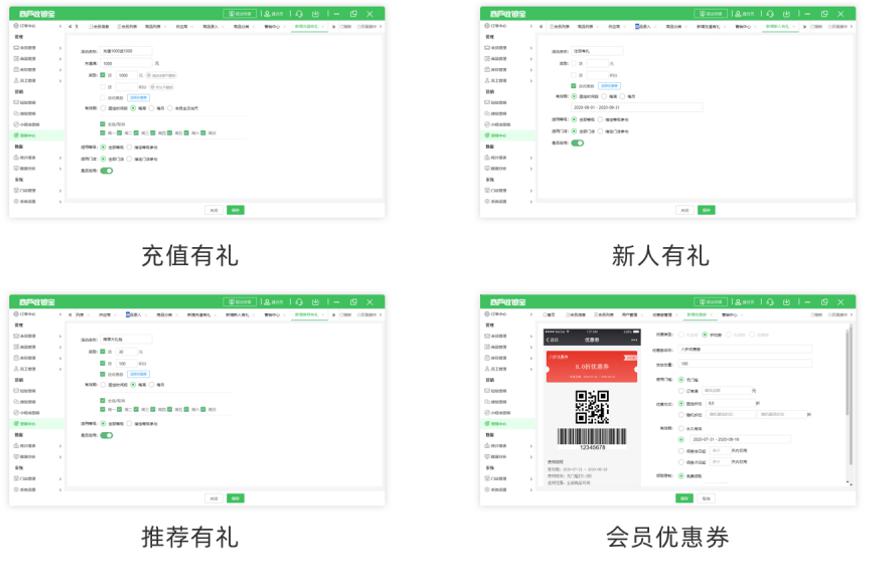873x564 pixels.
Task: Turn off the green switch in 新人有礼 form
Action: 577,143
